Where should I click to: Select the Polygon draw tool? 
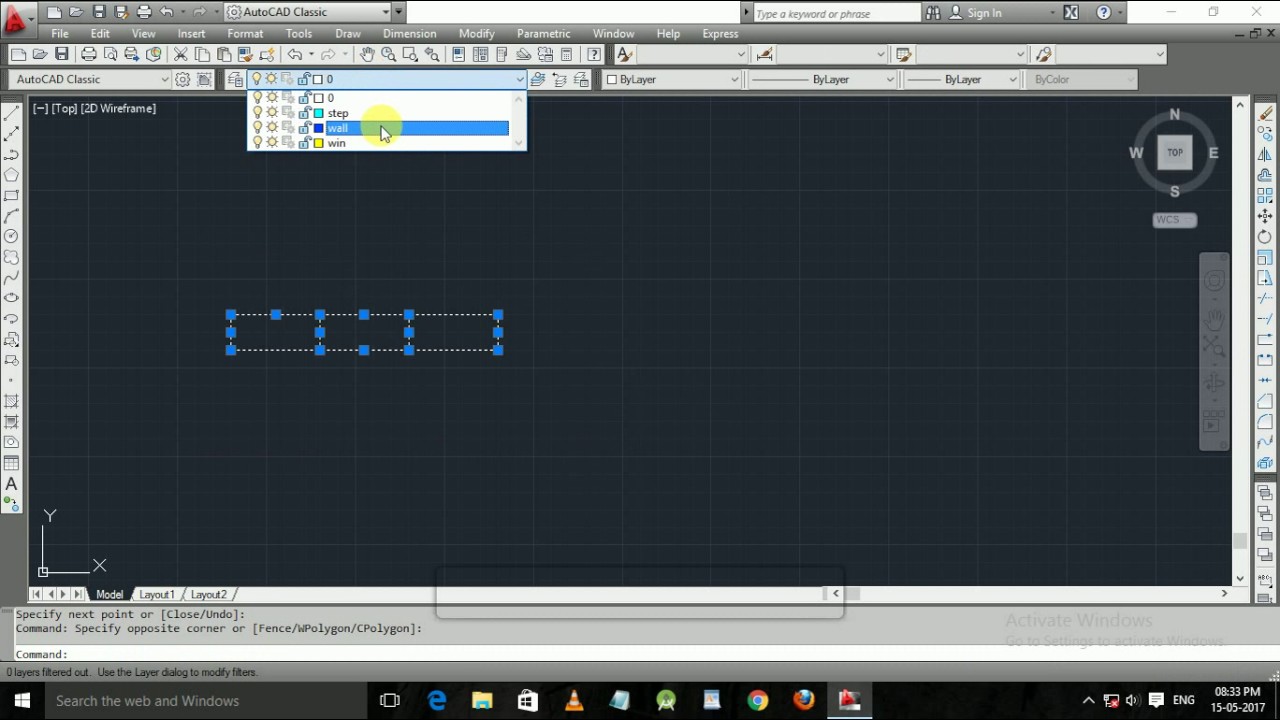[x=11, y=174]
